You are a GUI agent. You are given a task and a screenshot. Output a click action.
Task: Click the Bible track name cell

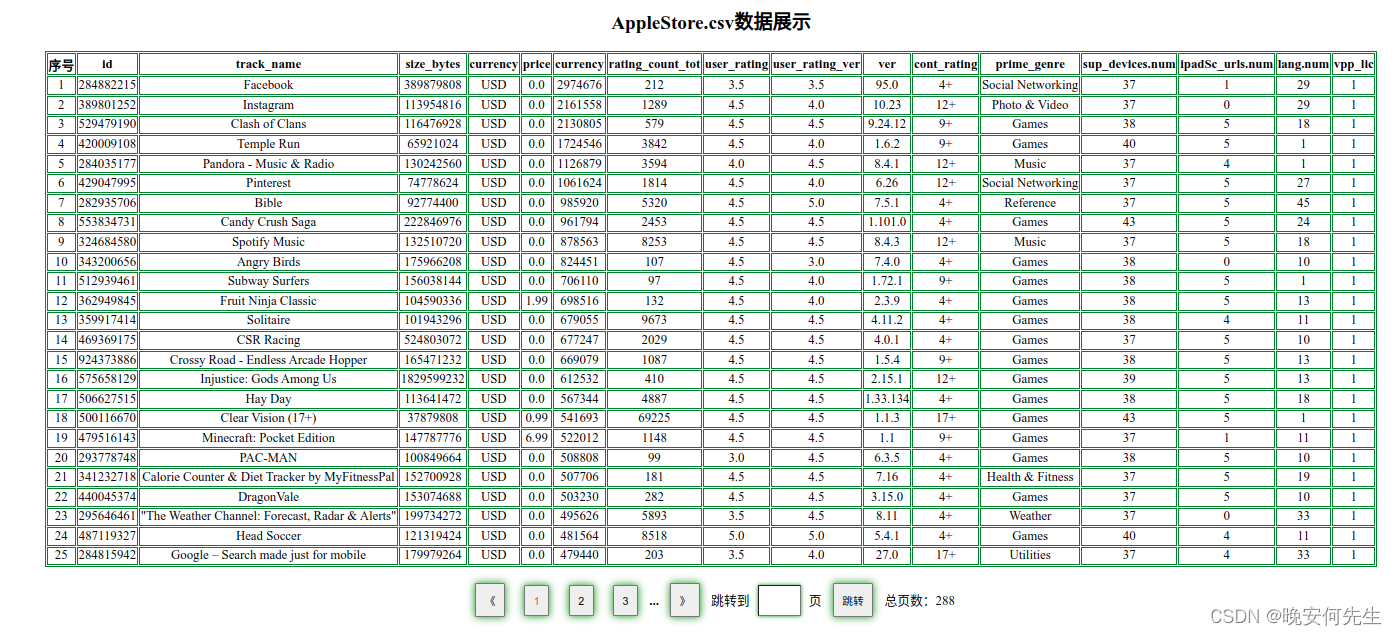(268, 203)
